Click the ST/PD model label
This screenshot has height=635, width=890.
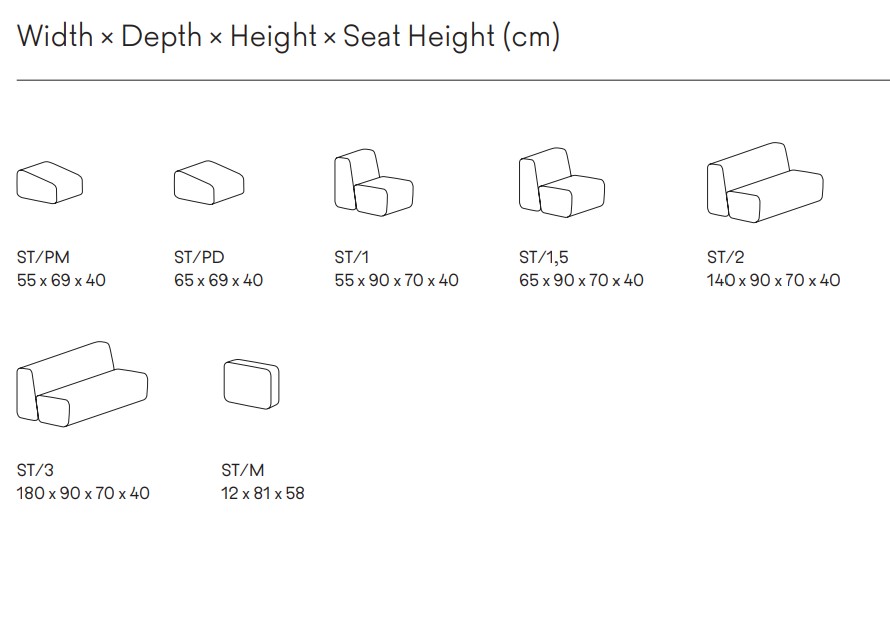click(x=199, y=257)
